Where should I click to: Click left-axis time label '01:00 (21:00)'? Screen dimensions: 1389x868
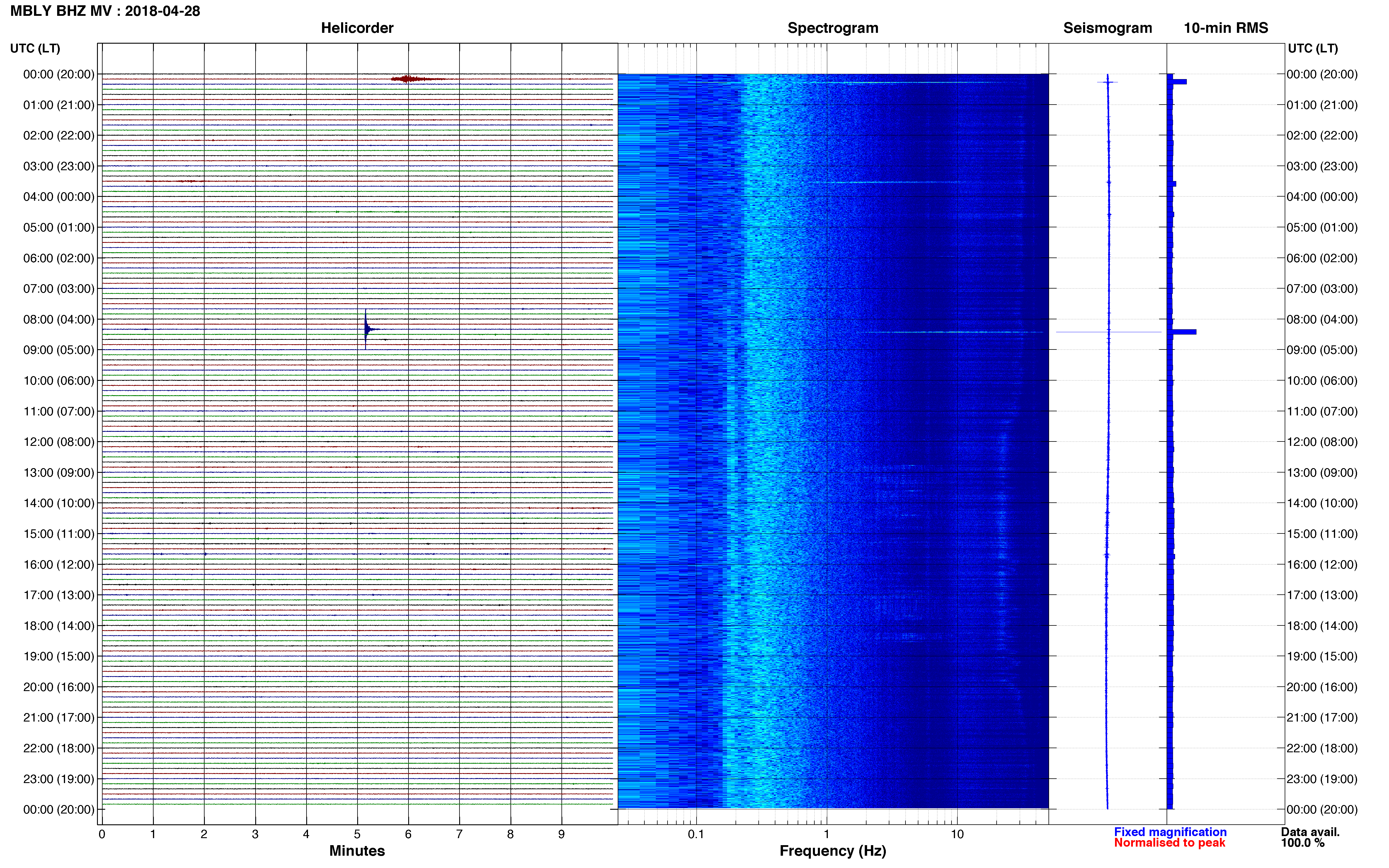pos(59,105)
